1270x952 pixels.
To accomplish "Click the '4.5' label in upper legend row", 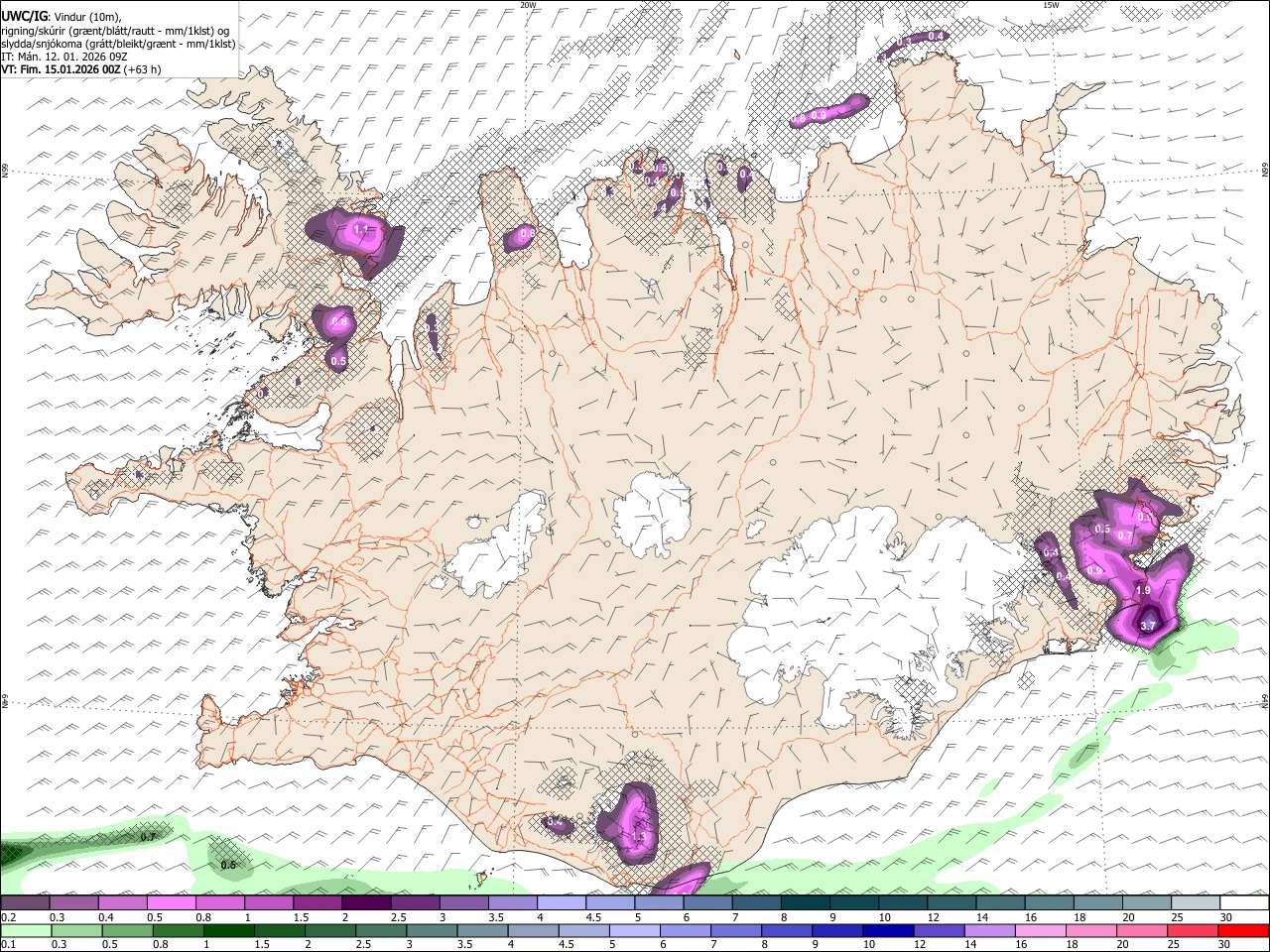I will tap(593, 916).
